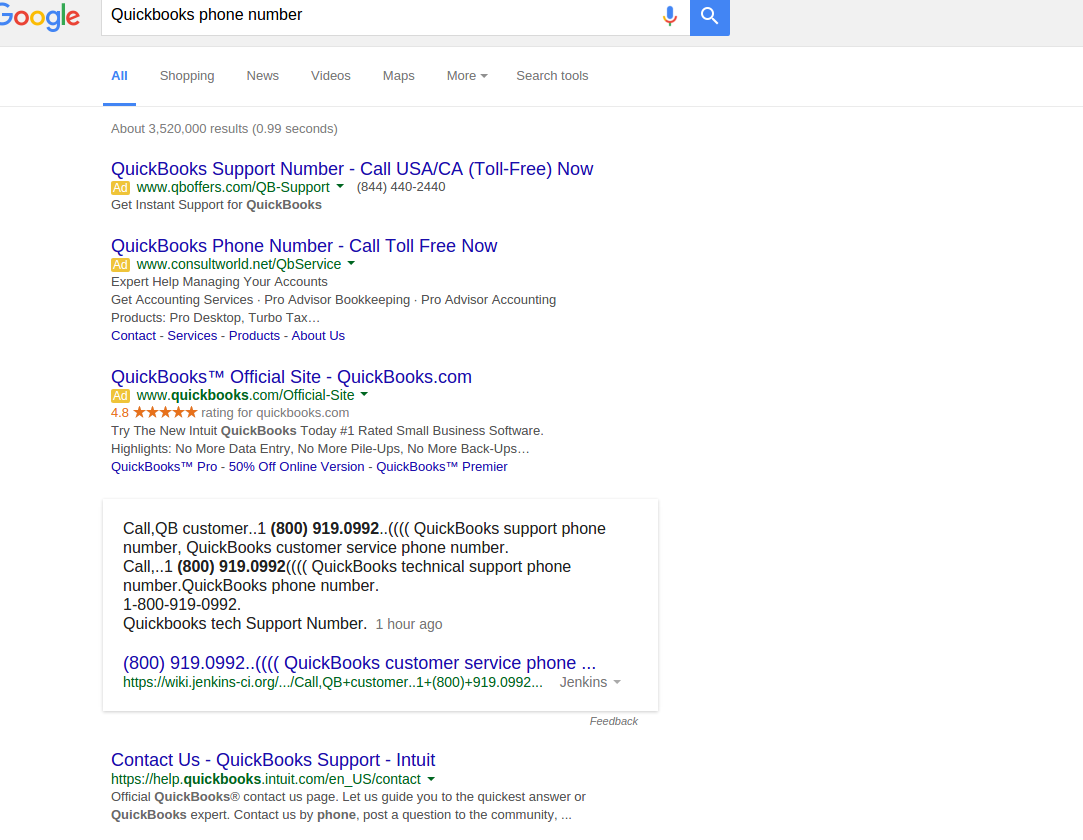Click the Ad badge beside qboffers.com
This screenshot has height=840, width=1083.
point(120,188)
